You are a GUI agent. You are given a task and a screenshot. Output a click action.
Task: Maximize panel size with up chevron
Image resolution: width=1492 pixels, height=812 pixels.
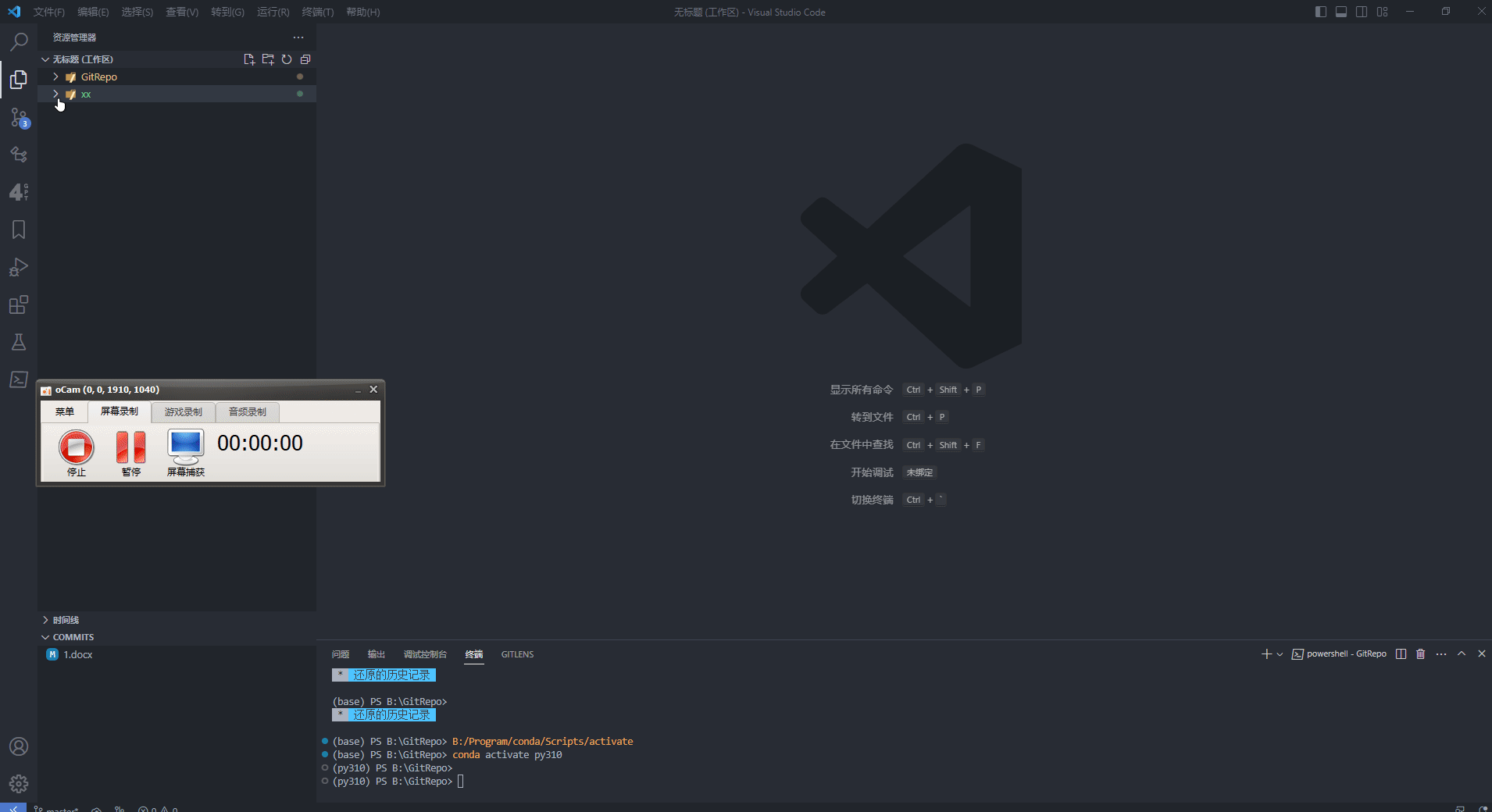1462,654
